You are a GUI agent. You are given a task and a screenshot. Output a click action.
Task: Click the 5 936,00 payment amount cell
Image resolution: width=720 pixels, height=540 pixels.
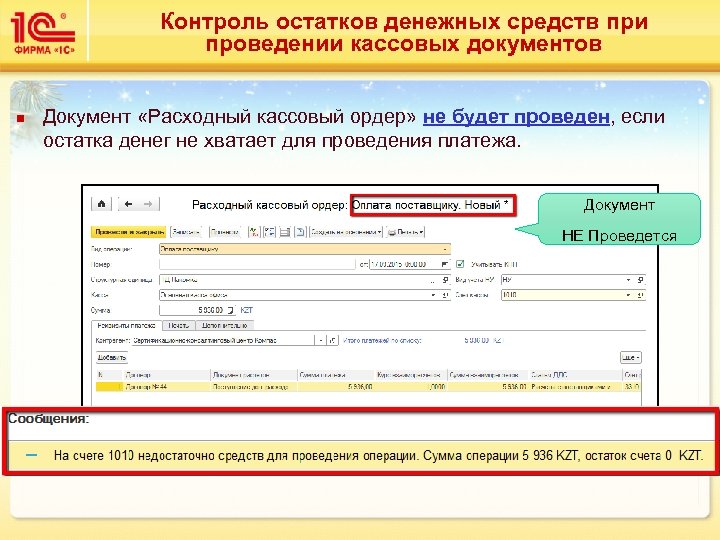[336, 387]
